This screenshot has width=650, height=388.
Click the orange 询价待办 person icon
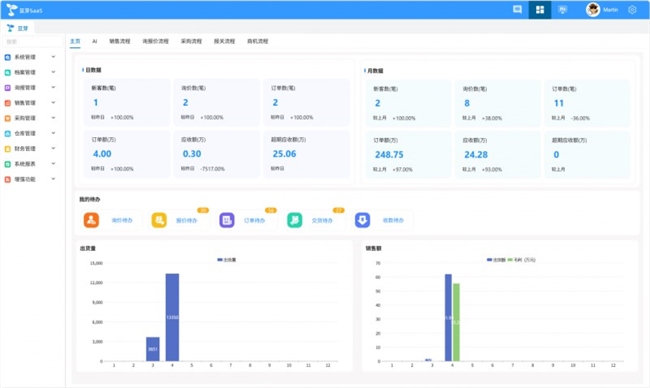pyautogui.click(x=91, y=220)
